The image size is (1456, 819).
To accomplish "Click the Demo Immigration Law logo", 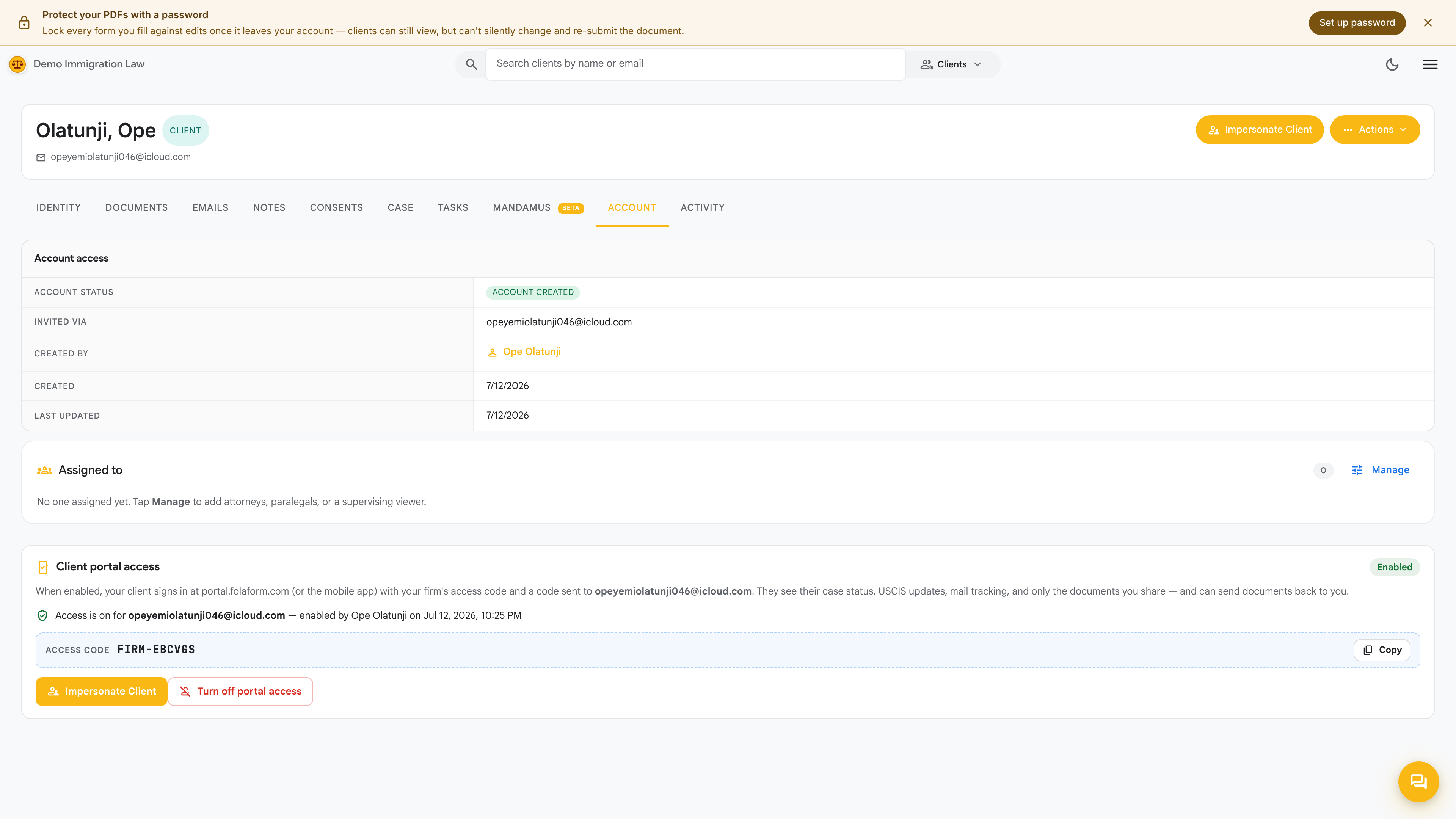I will (17, 64).
